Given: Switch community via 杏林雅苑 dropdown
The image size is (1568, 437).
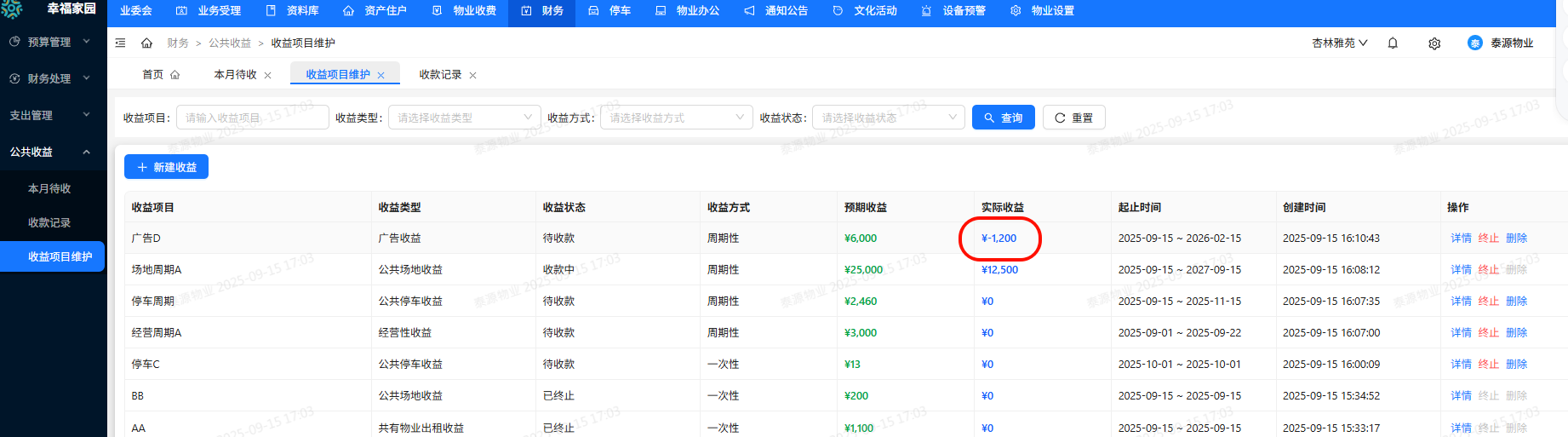Looking at the screenshot, I should click(1339, 43).
